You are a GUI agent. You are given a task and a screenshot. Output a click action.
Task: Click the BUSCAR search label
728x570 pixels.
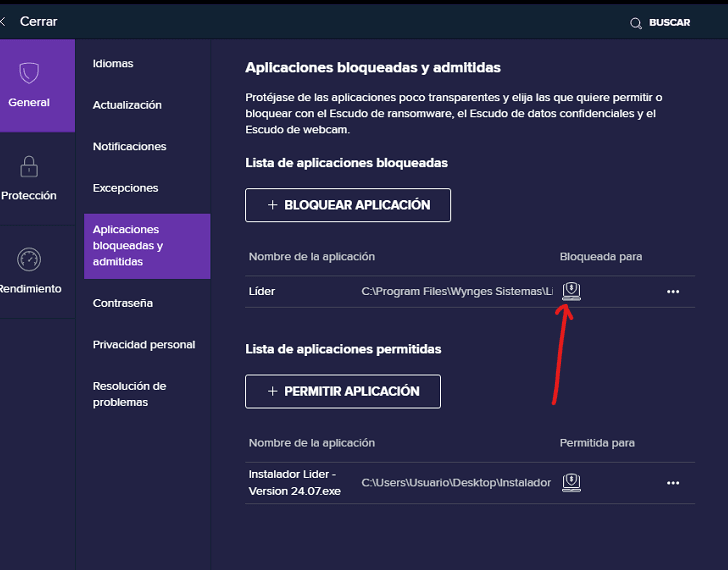669,22
